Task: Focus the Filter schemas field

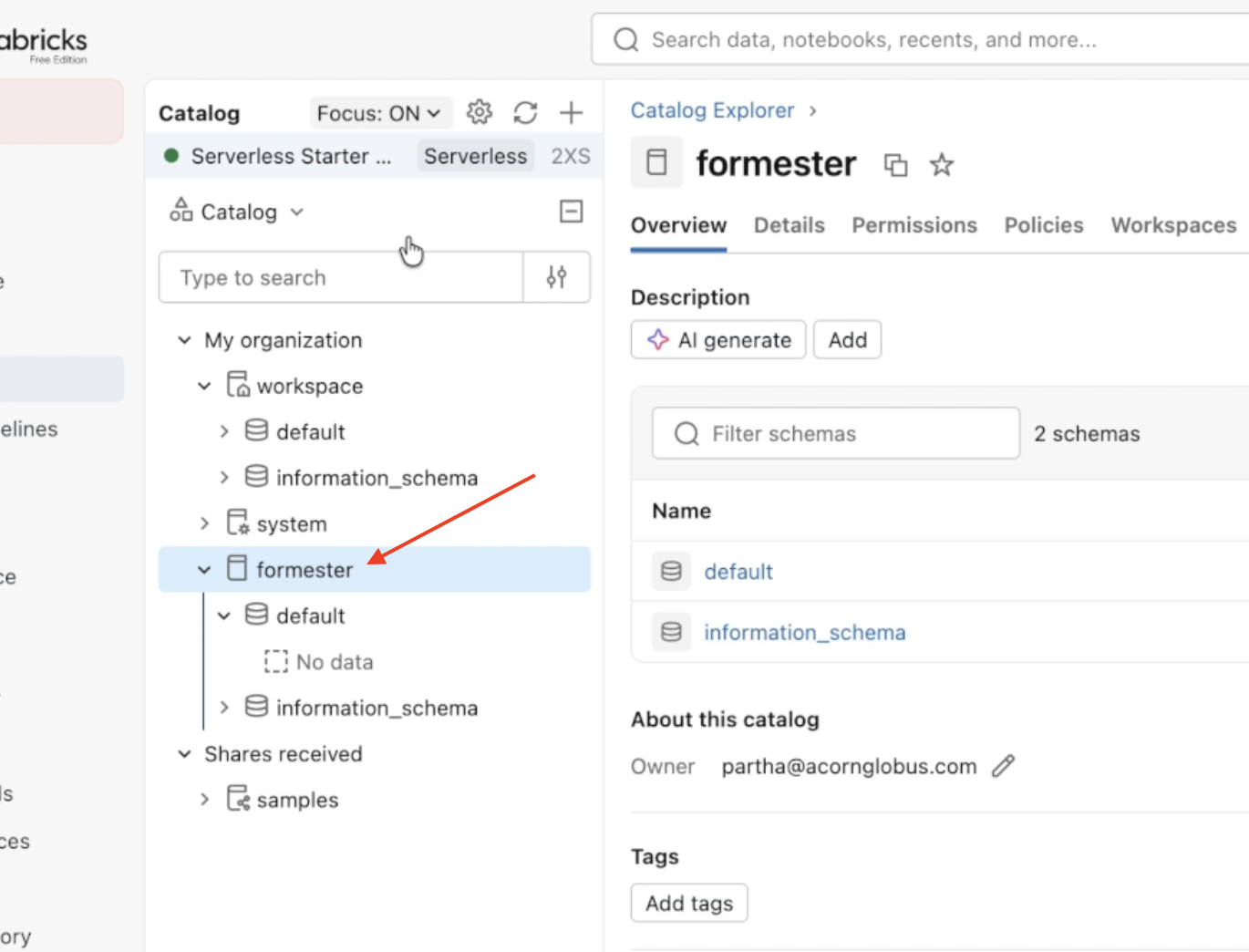Action: [x=836, y=433]
